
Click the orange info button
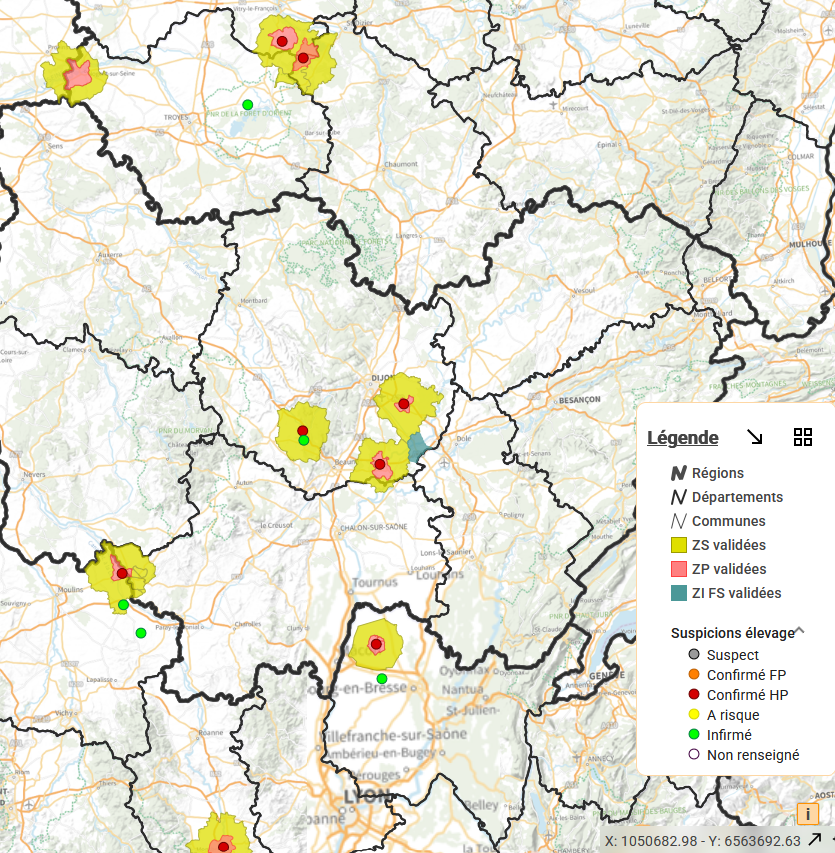pyautogui.click(x=807, y=814)
